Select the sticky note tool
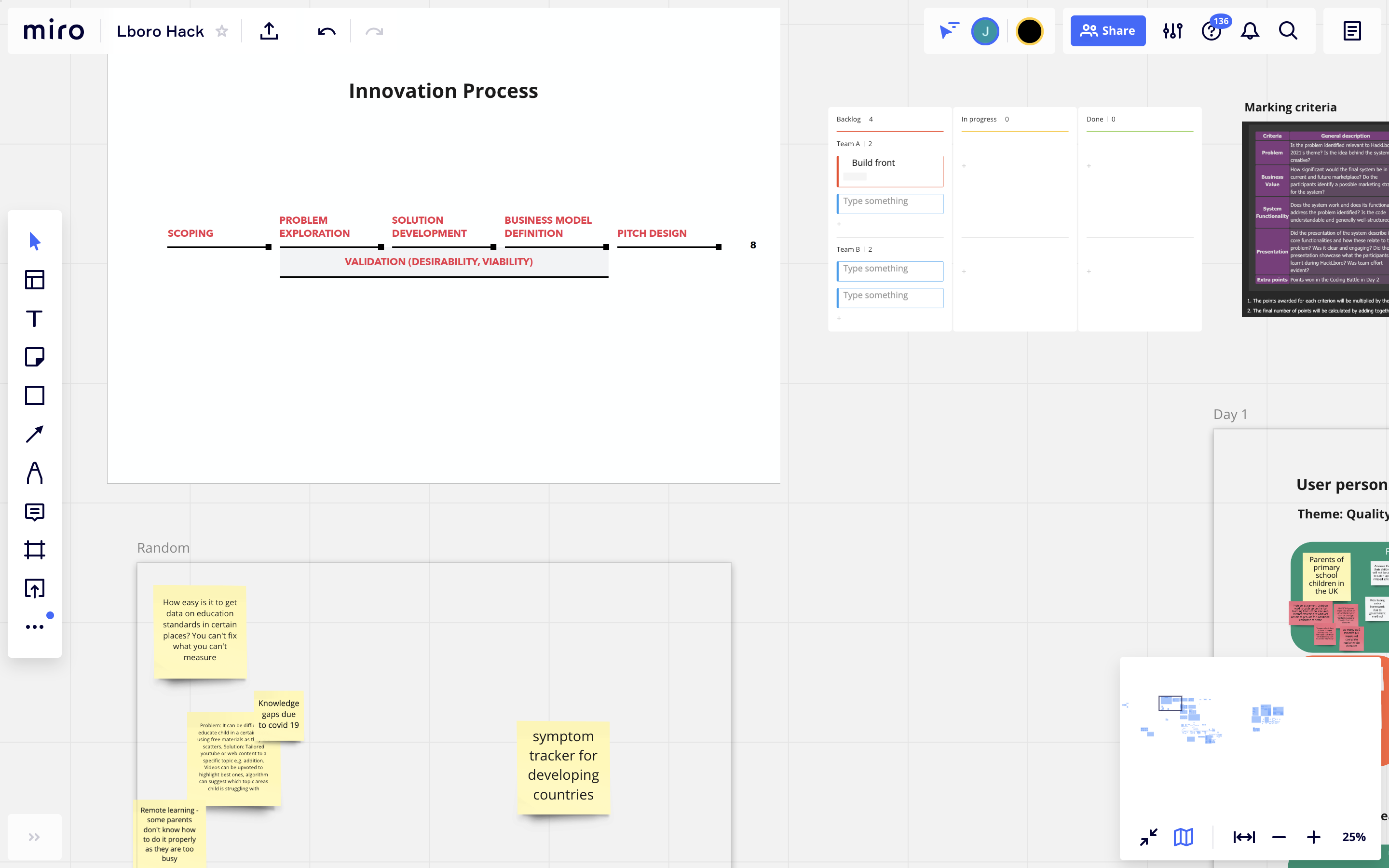 click(x=34, y=357)
